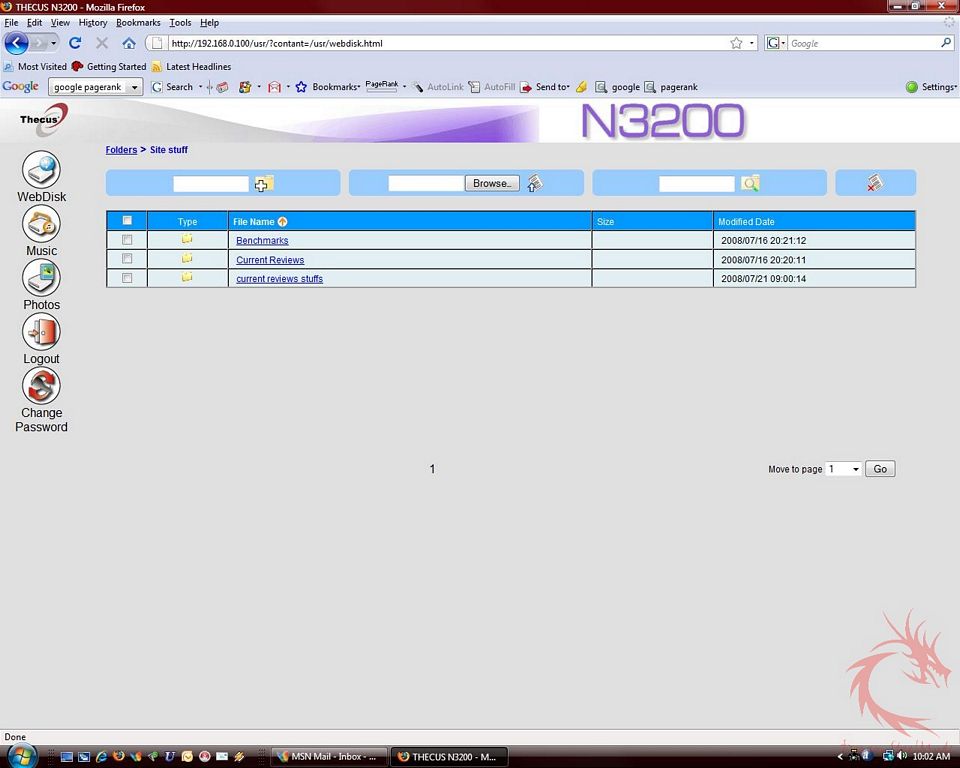Click Firefox back arrow button
960x768 pixels.
tap(17, 43)
